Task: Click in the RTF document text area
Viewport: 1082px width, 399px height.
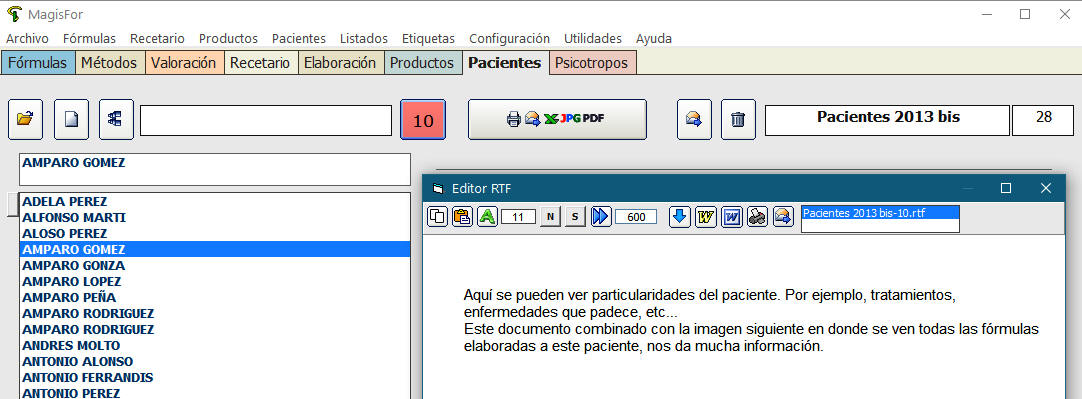Action: (x=744, y=318)
